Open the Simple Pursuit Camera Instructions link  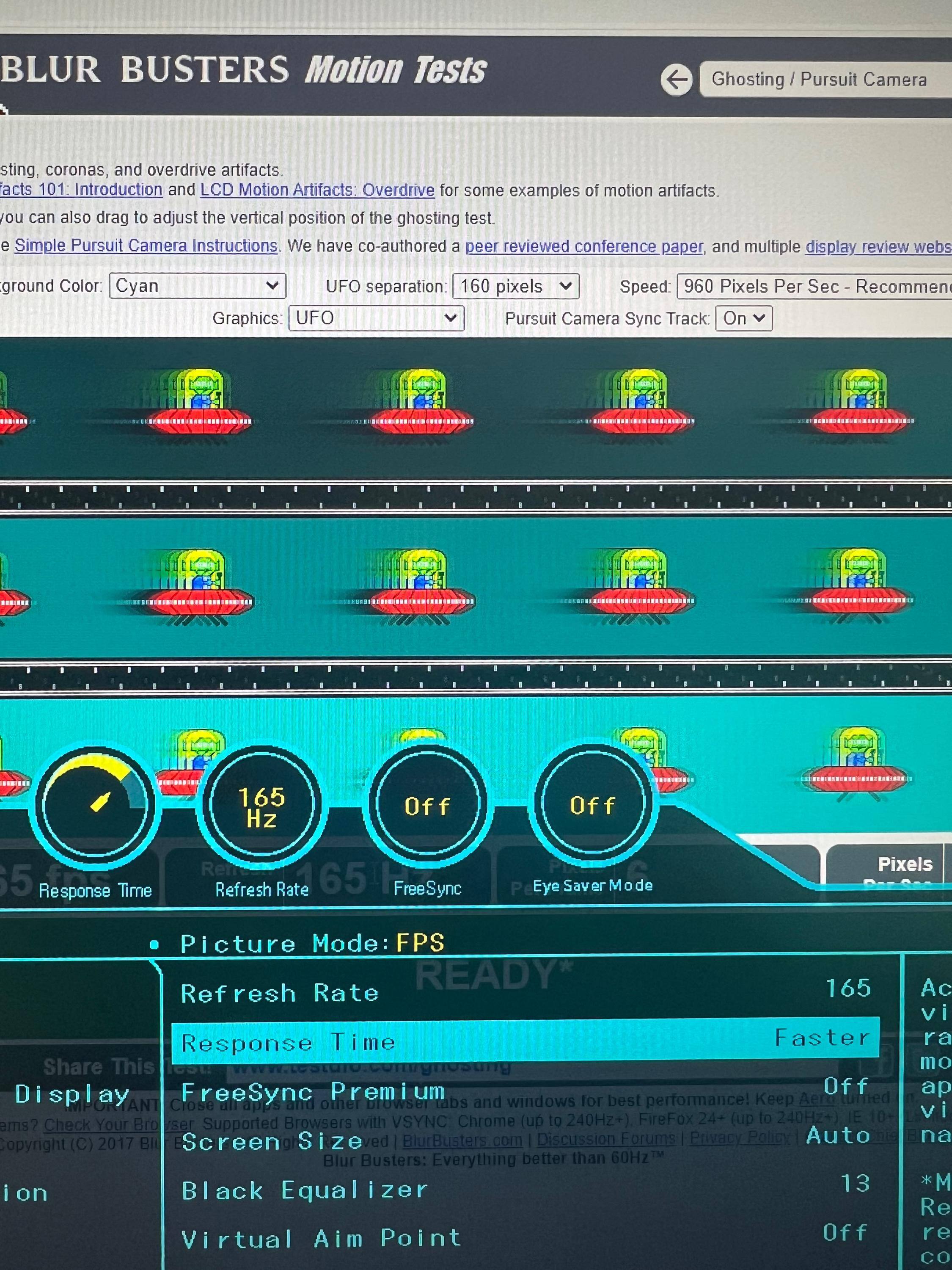point(146,246)
